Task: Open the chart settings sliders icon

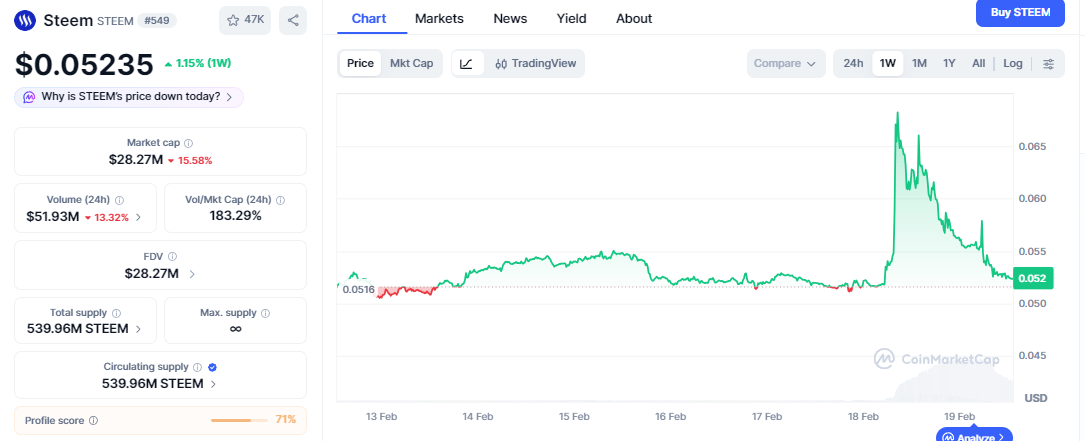Action: click(1048, 64)
